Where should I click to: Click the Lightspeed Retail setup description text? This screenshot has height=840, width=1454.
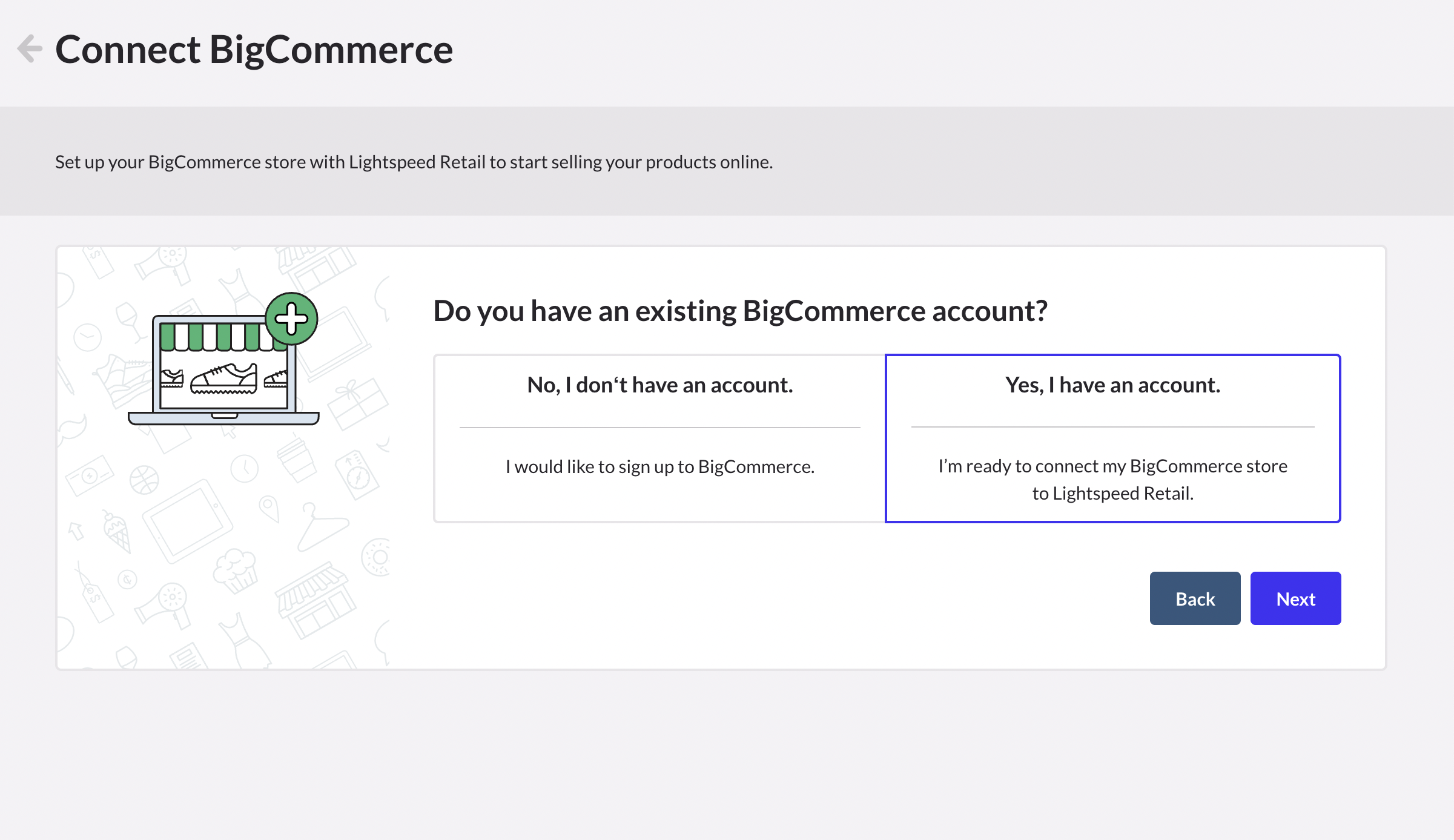pyautogui.click(x=414, y=162)
